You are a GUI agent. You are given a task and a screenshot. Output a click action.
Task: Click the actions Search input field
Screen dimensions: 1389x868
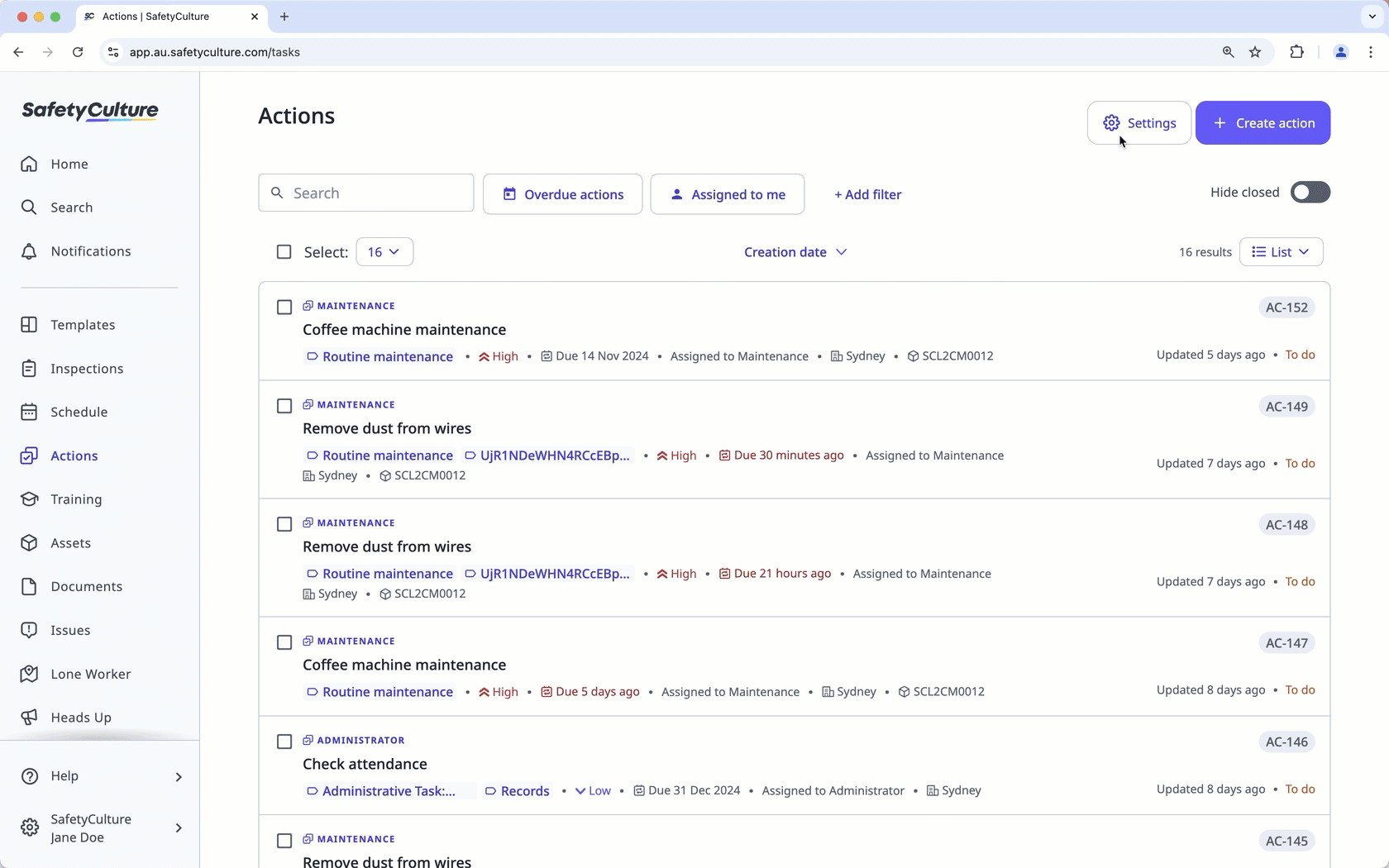366,193
